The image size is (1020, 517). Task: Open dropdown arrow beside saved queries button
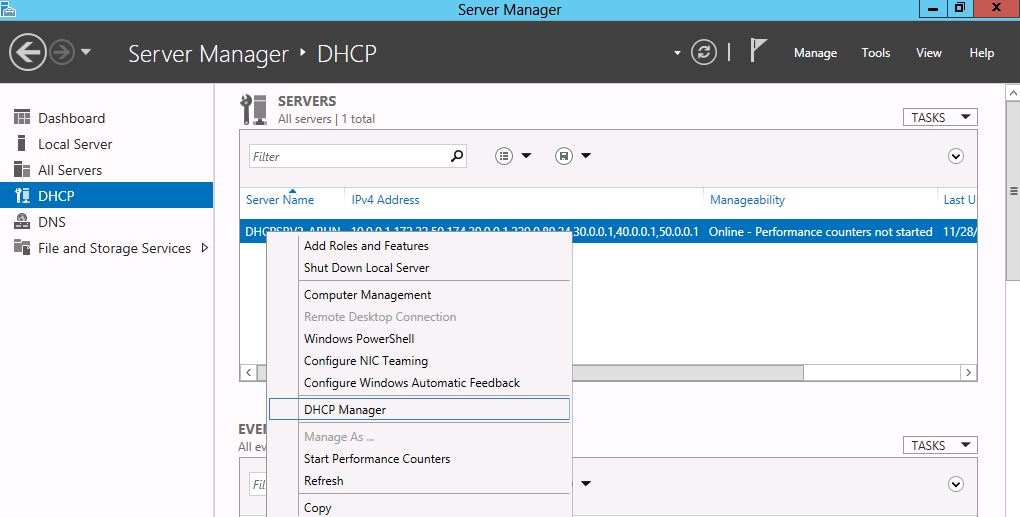(x=586, y=155)
